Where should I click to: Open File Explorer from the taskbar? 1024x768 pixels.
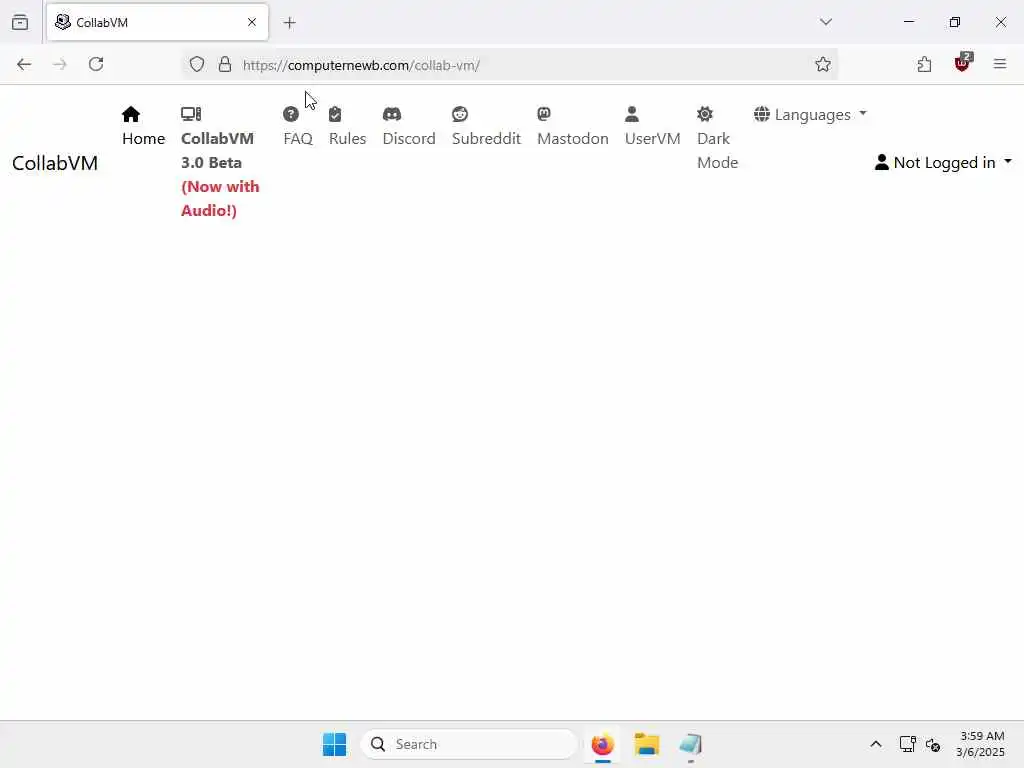coord(647,744)
